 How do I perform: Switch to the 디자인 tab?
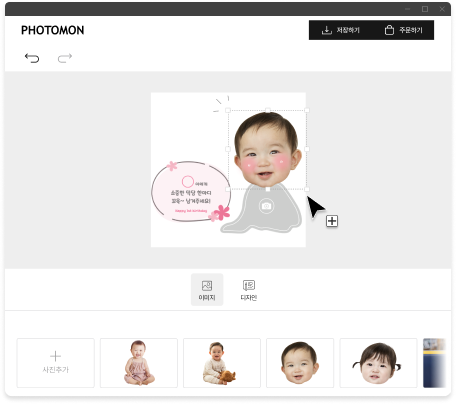tap(249, 290)
